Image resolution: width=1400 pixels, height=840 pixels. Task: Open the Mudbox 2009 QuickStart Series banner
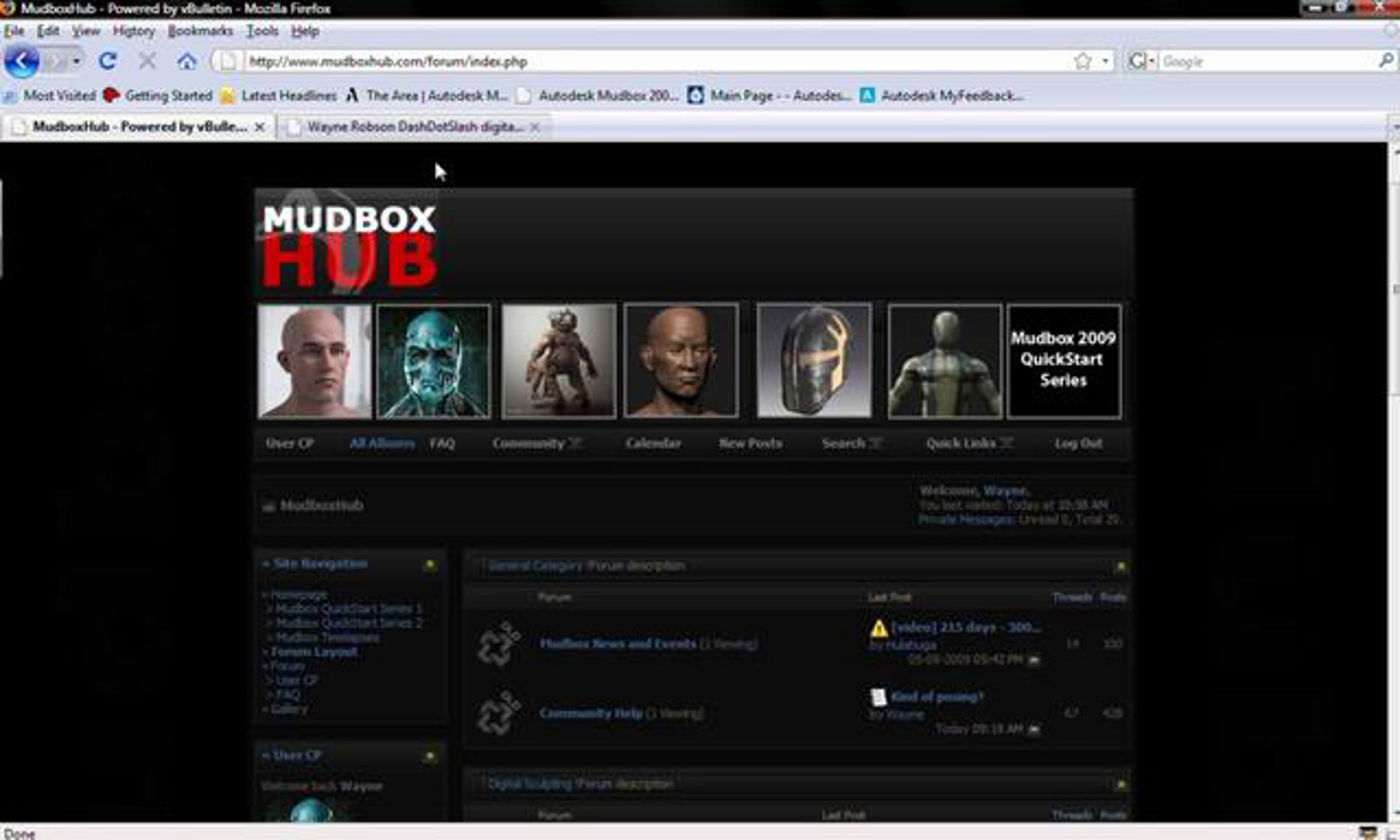click(x=1064, y=361)
